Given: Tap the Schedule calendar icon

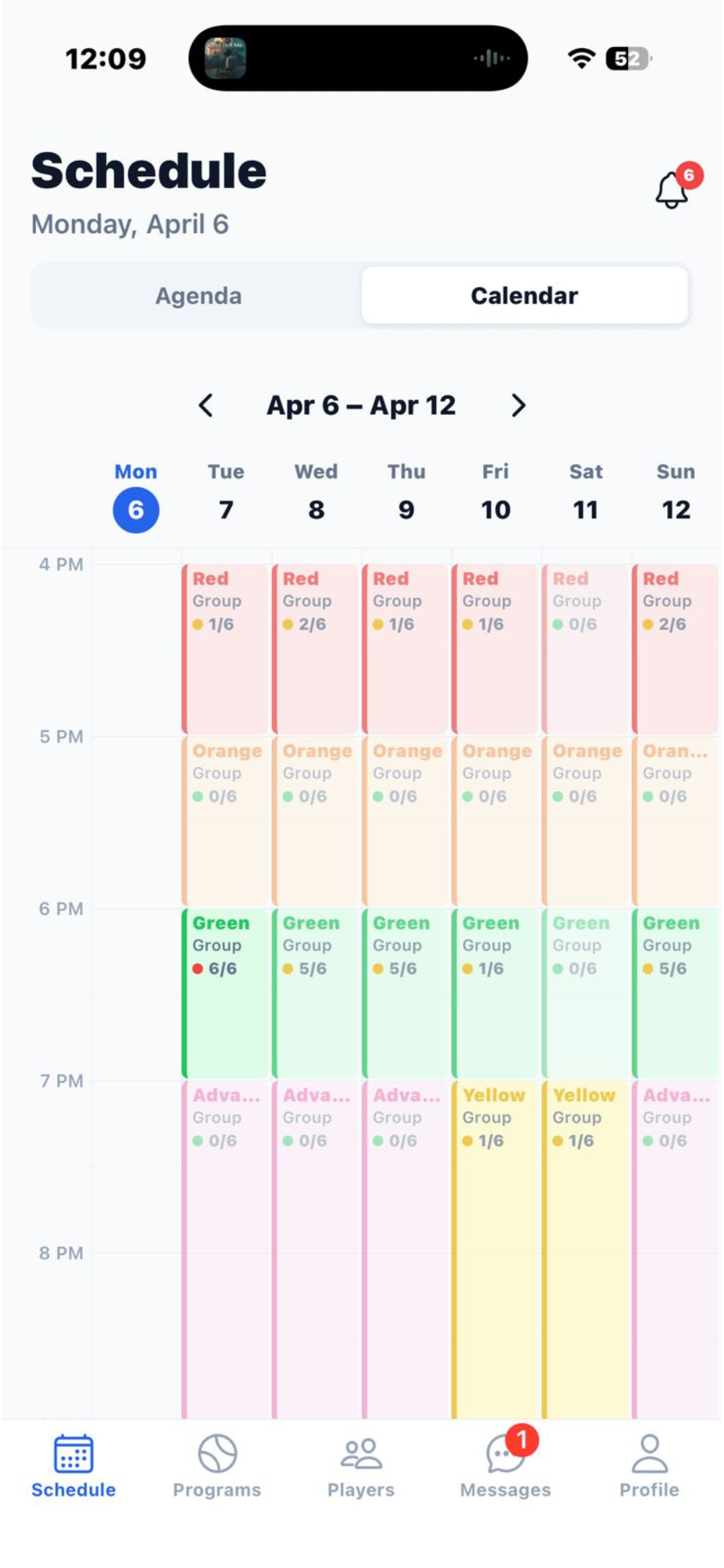Looking at the screenshot, I should pos(73,1454).
